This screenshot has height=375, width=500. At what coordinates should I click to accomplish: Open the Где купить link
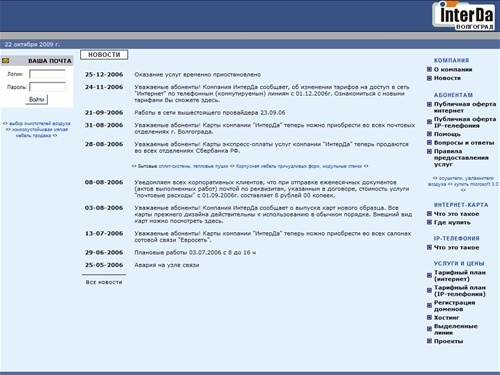452,222
